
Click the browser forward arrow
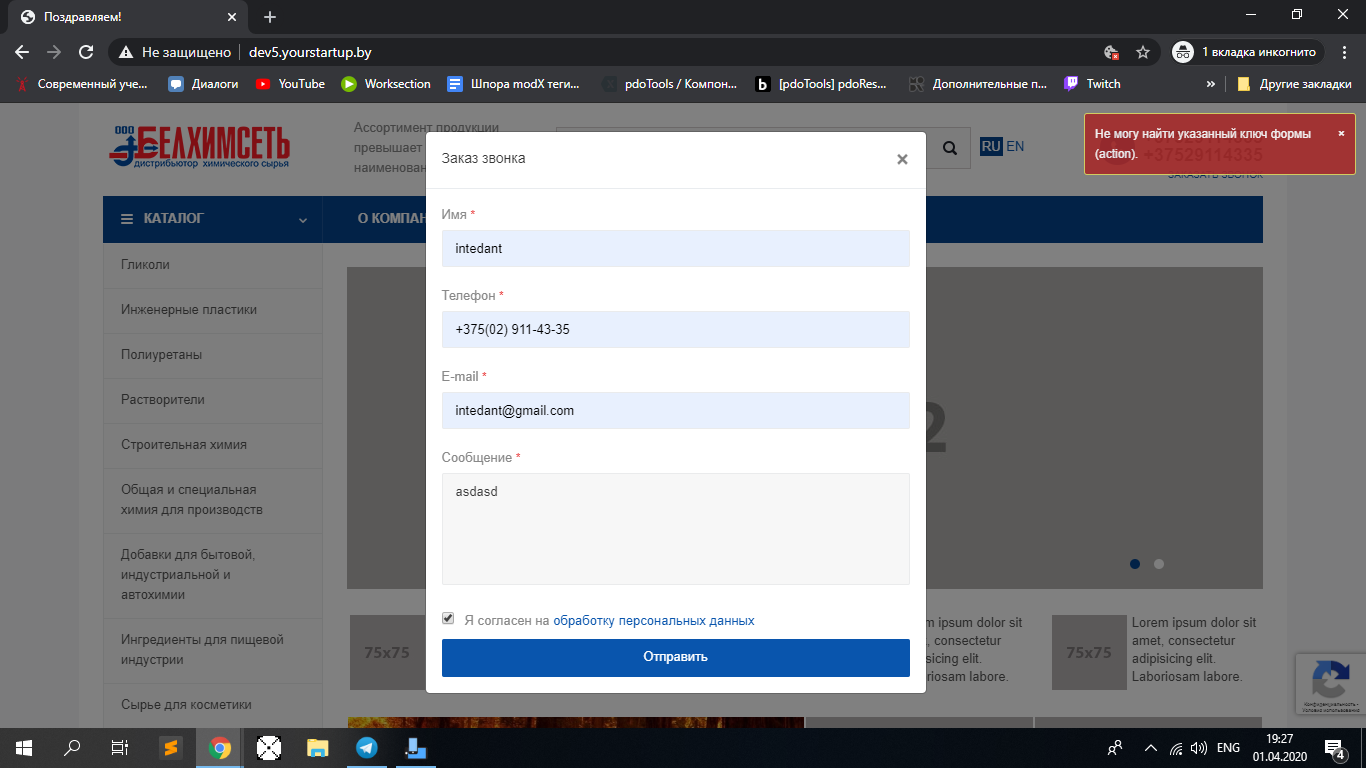click(54, 52)
